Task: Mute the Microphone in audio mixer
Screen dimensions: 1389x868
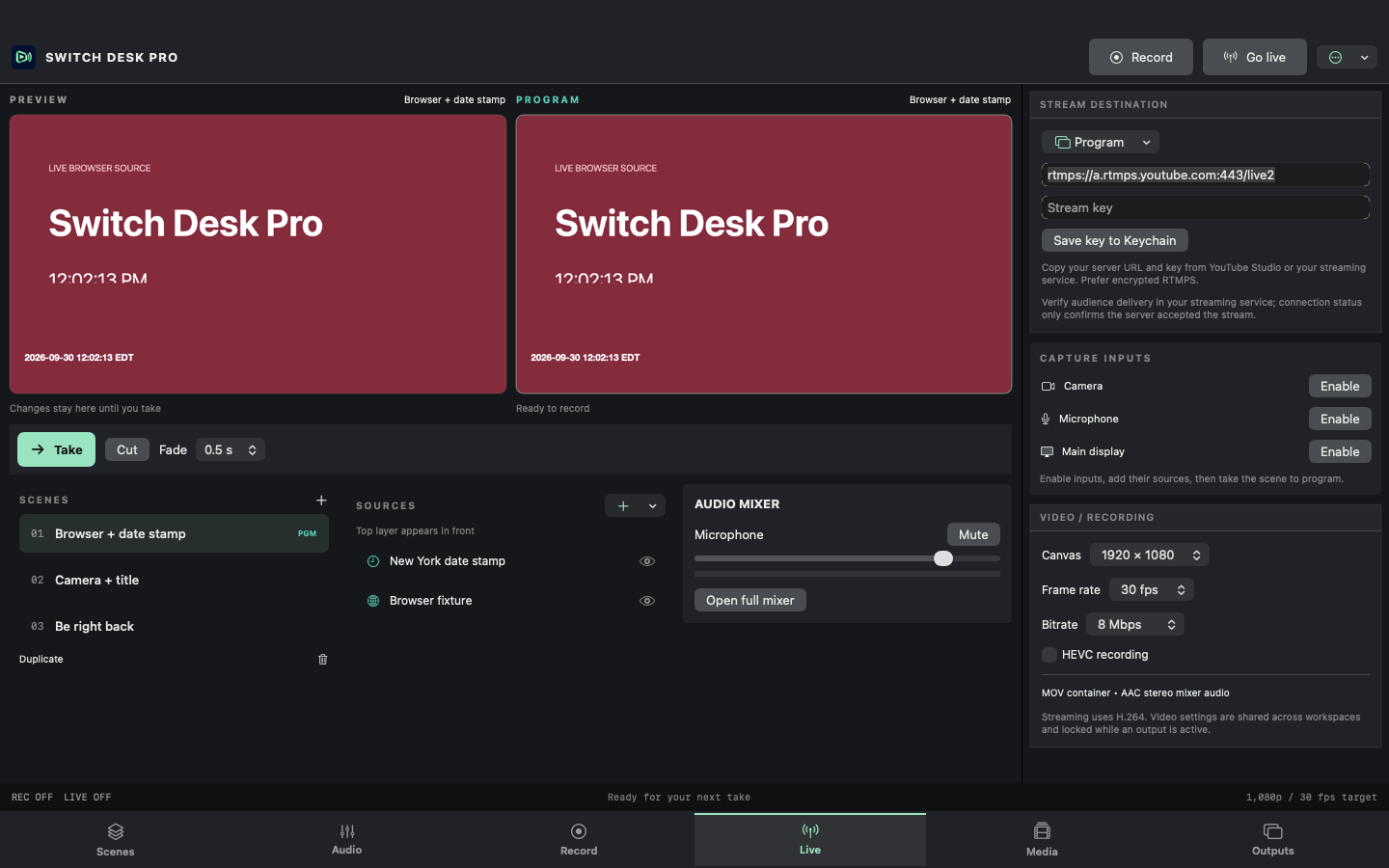Action: [973, 534]
